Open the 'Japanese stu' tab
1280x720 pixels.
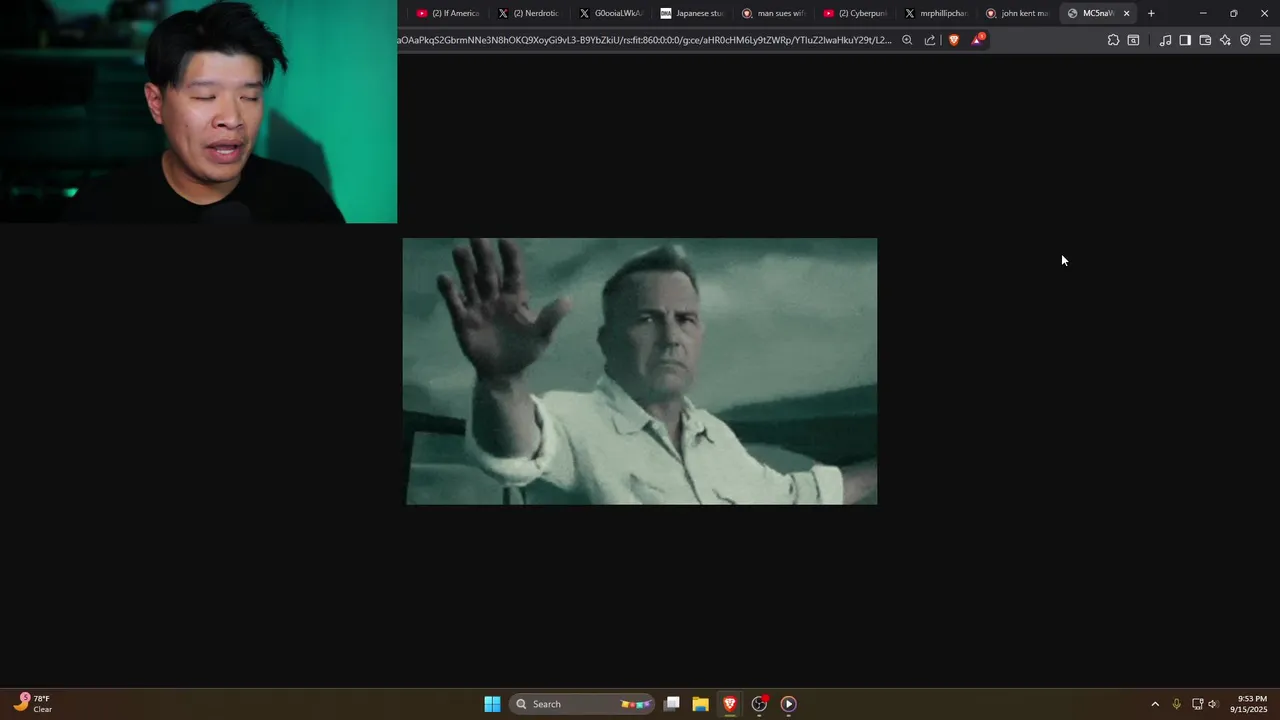[x=691, y=13]
